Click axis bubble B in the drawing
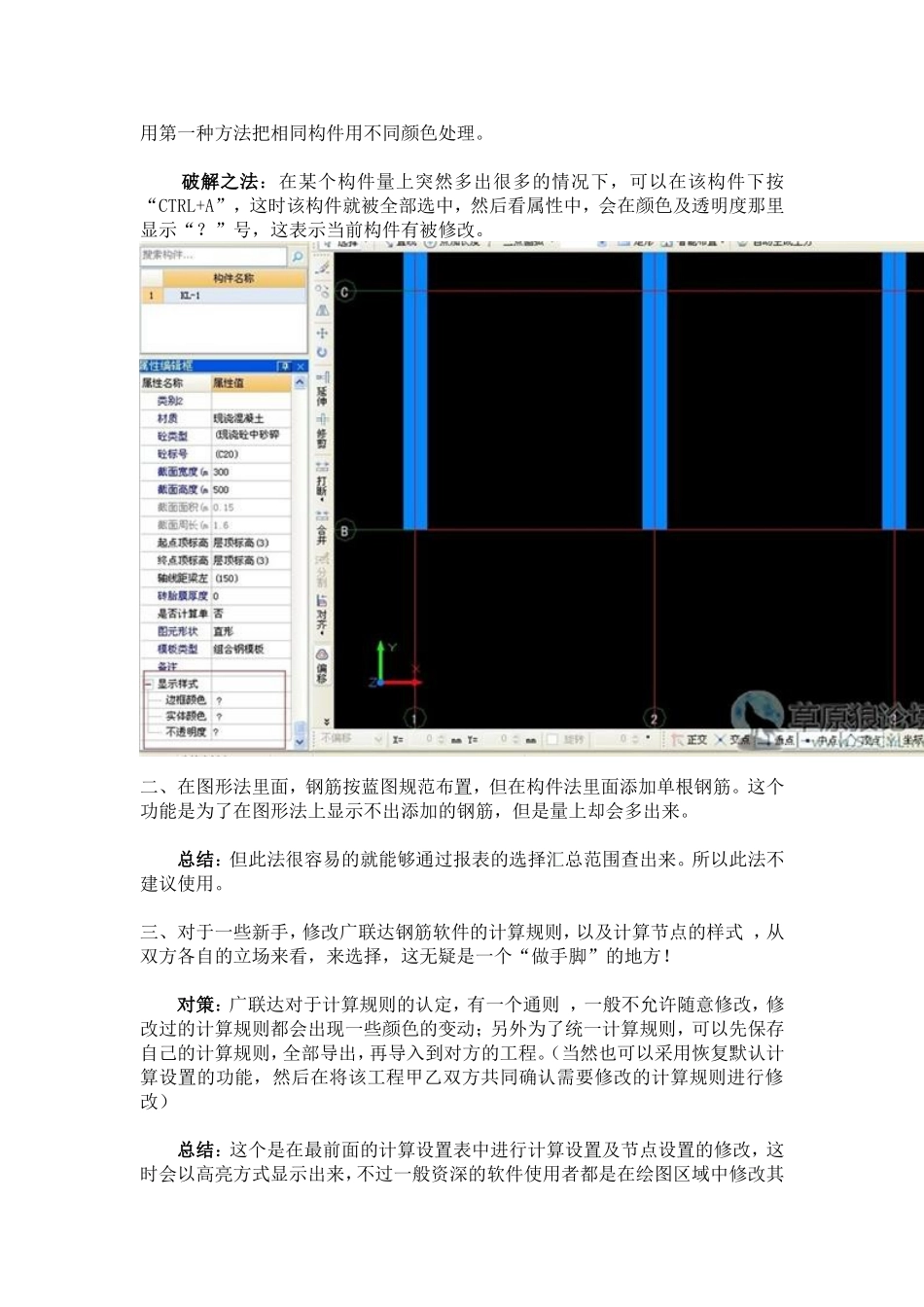Screen dimensions: 924x1307 coord(345,531)
